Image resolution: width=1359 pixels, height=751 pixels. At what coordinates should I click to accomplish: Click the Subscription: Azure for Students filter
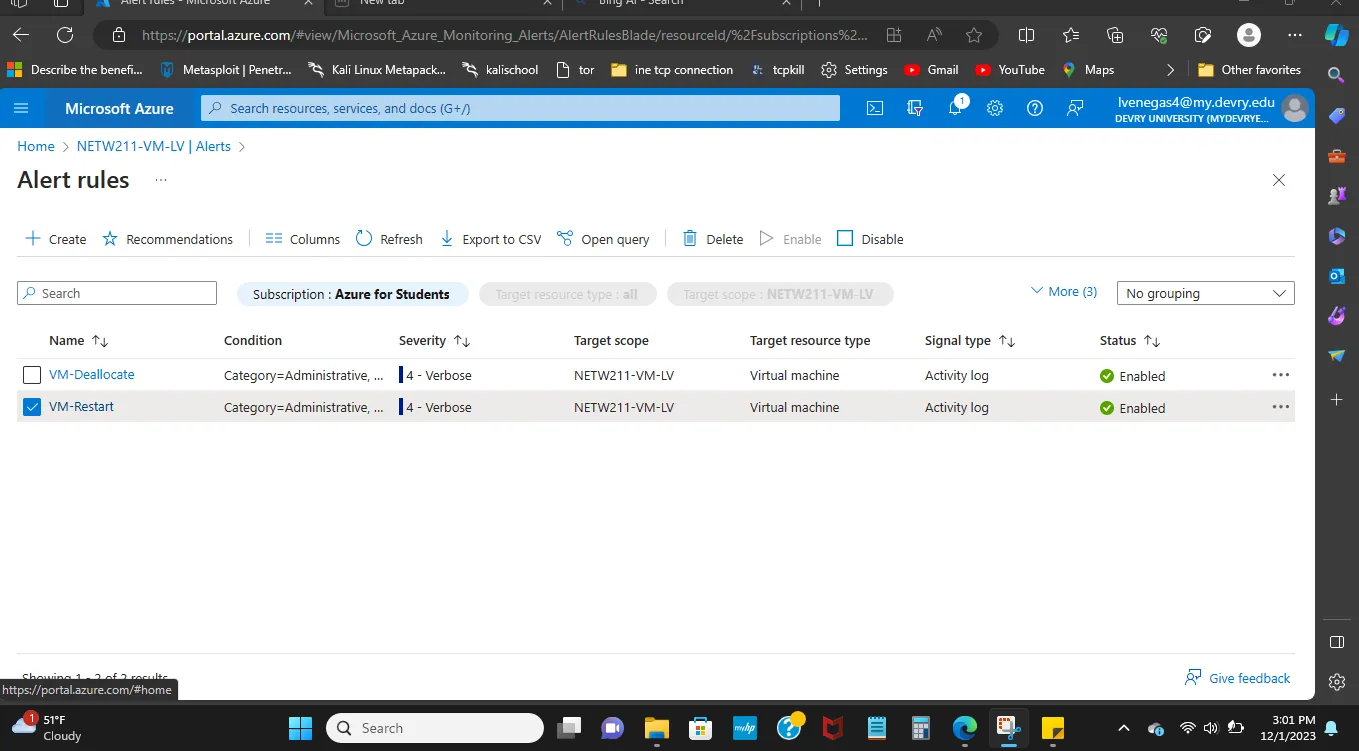point(352,294)
